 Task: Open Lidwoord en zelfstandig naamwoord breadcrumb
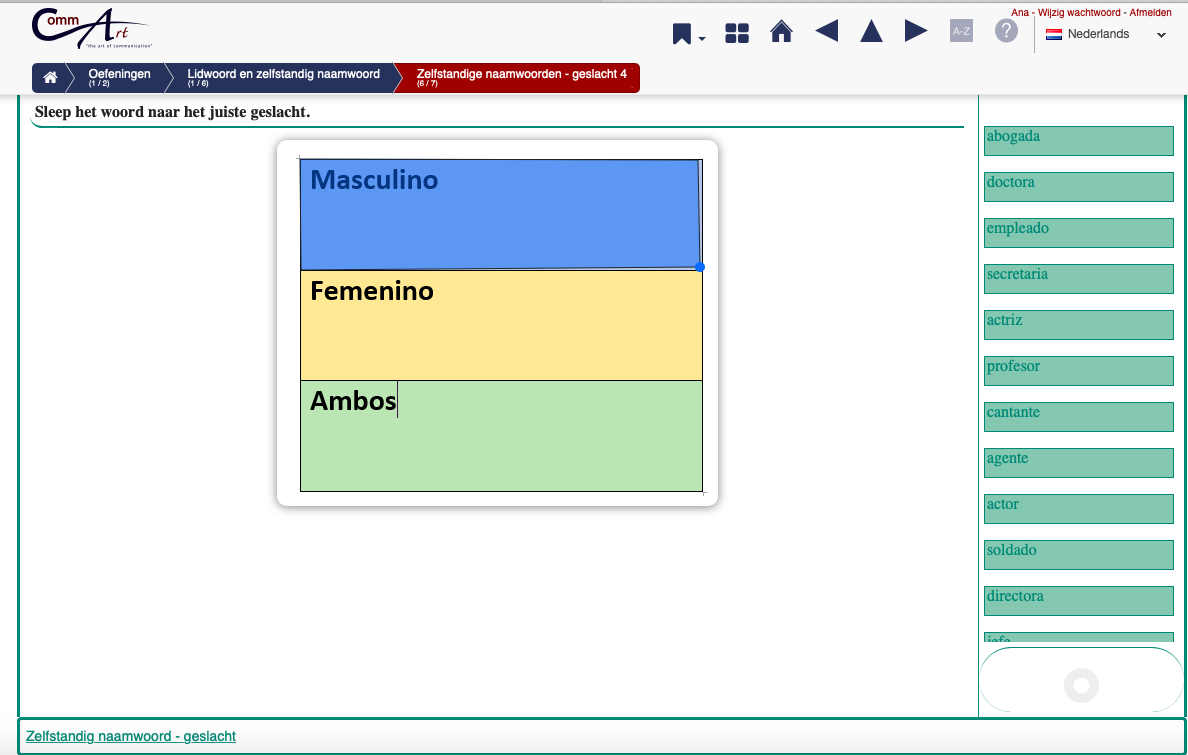(283, 77)
